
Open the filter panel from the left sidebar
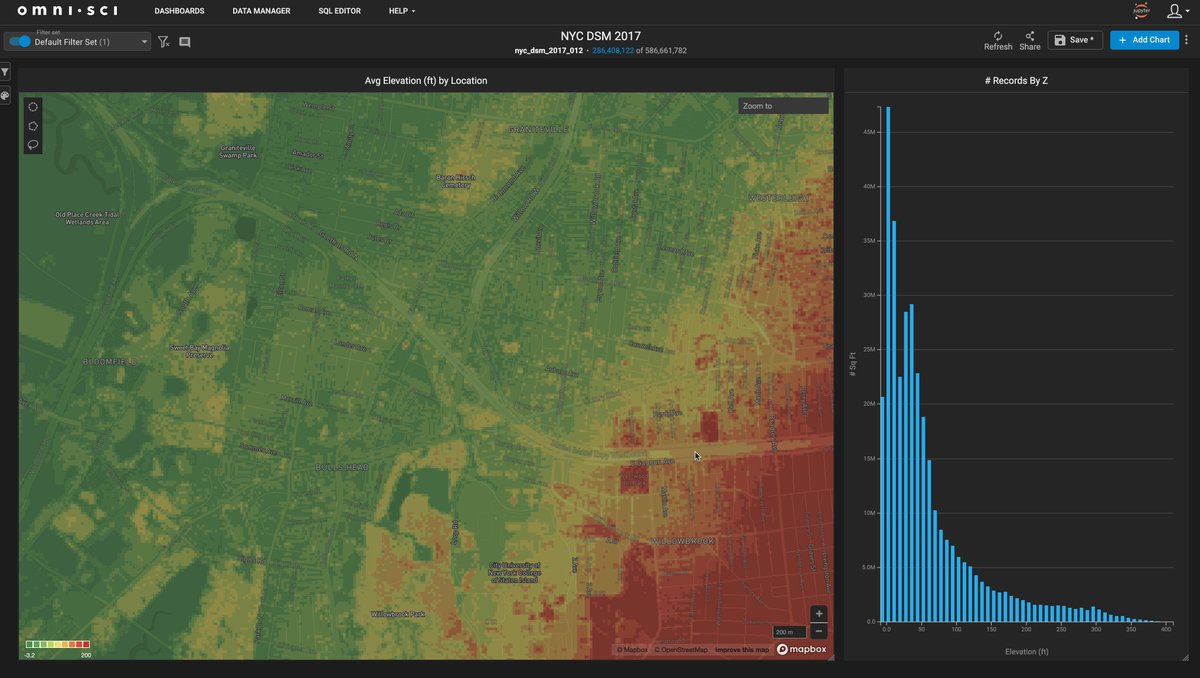tap(5, 72)
